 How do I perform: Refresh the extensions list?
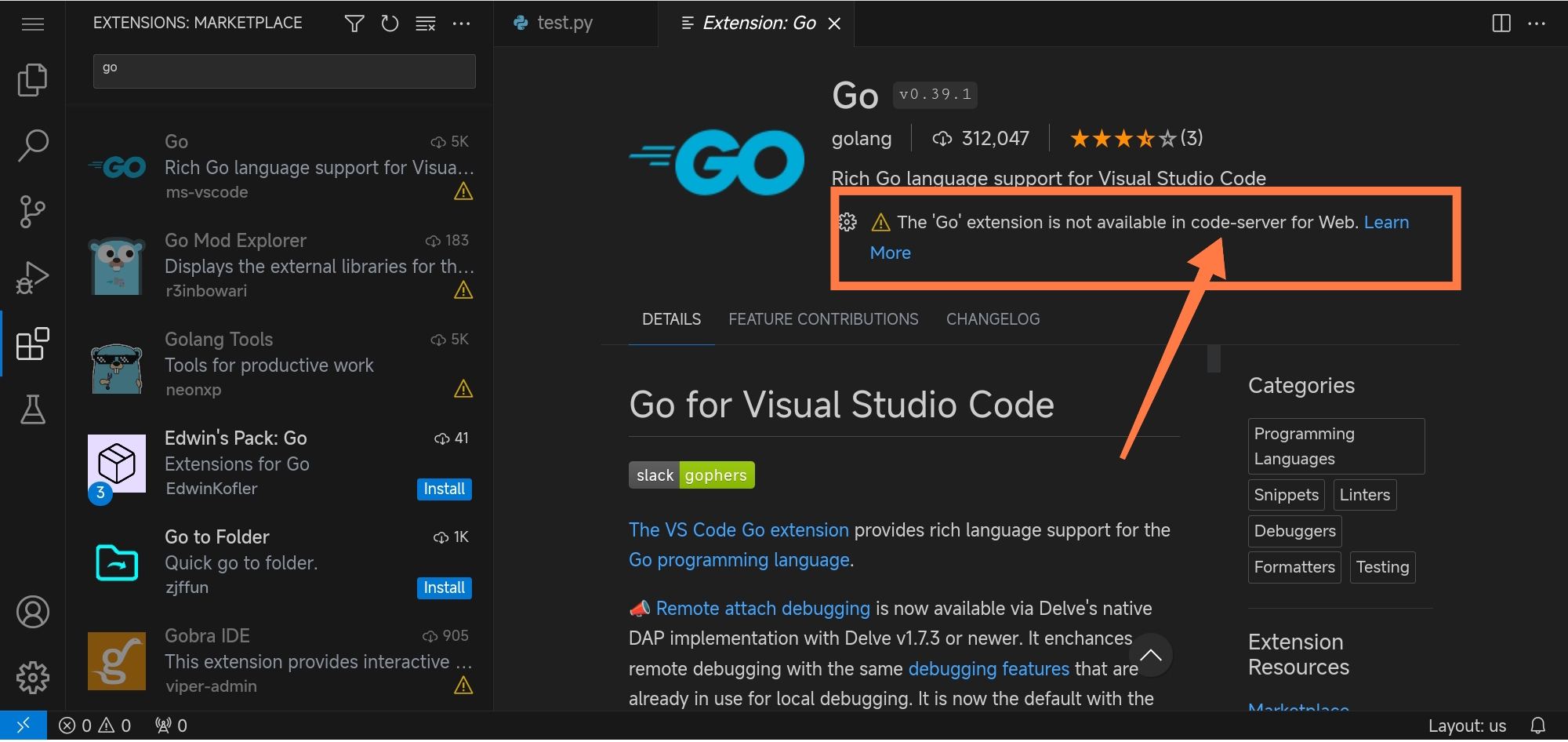[390, 24]
